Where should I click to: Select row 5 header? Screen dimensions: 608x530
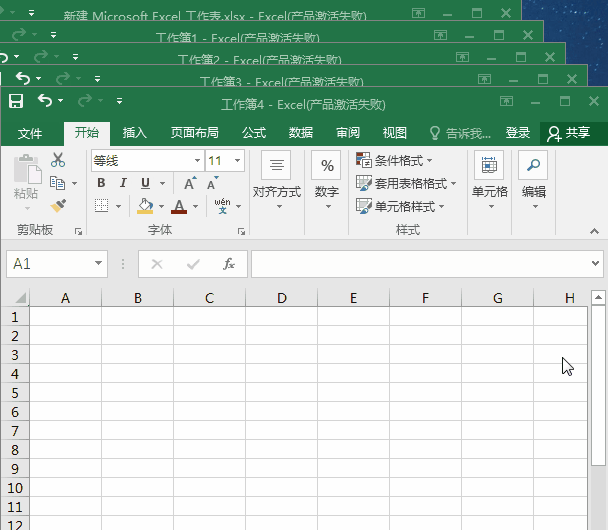point(15,392)
